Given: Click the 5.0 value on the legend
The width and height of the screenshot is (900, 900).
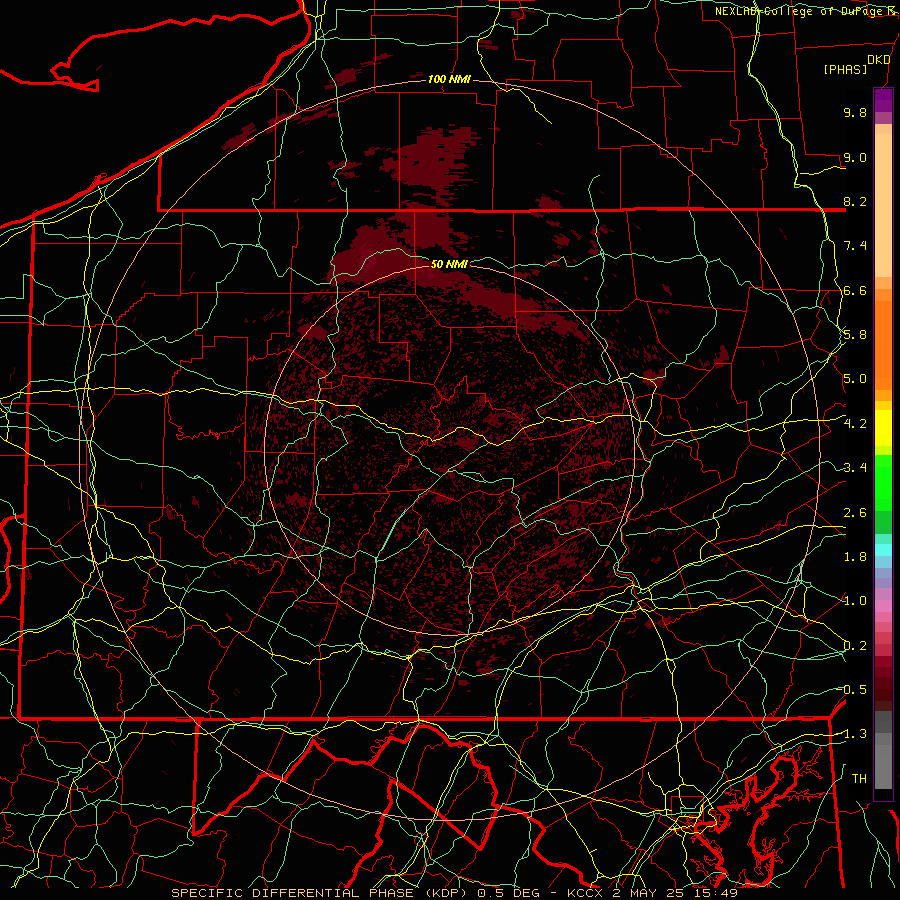Looking at the screenshot, I should pos(855,379).
